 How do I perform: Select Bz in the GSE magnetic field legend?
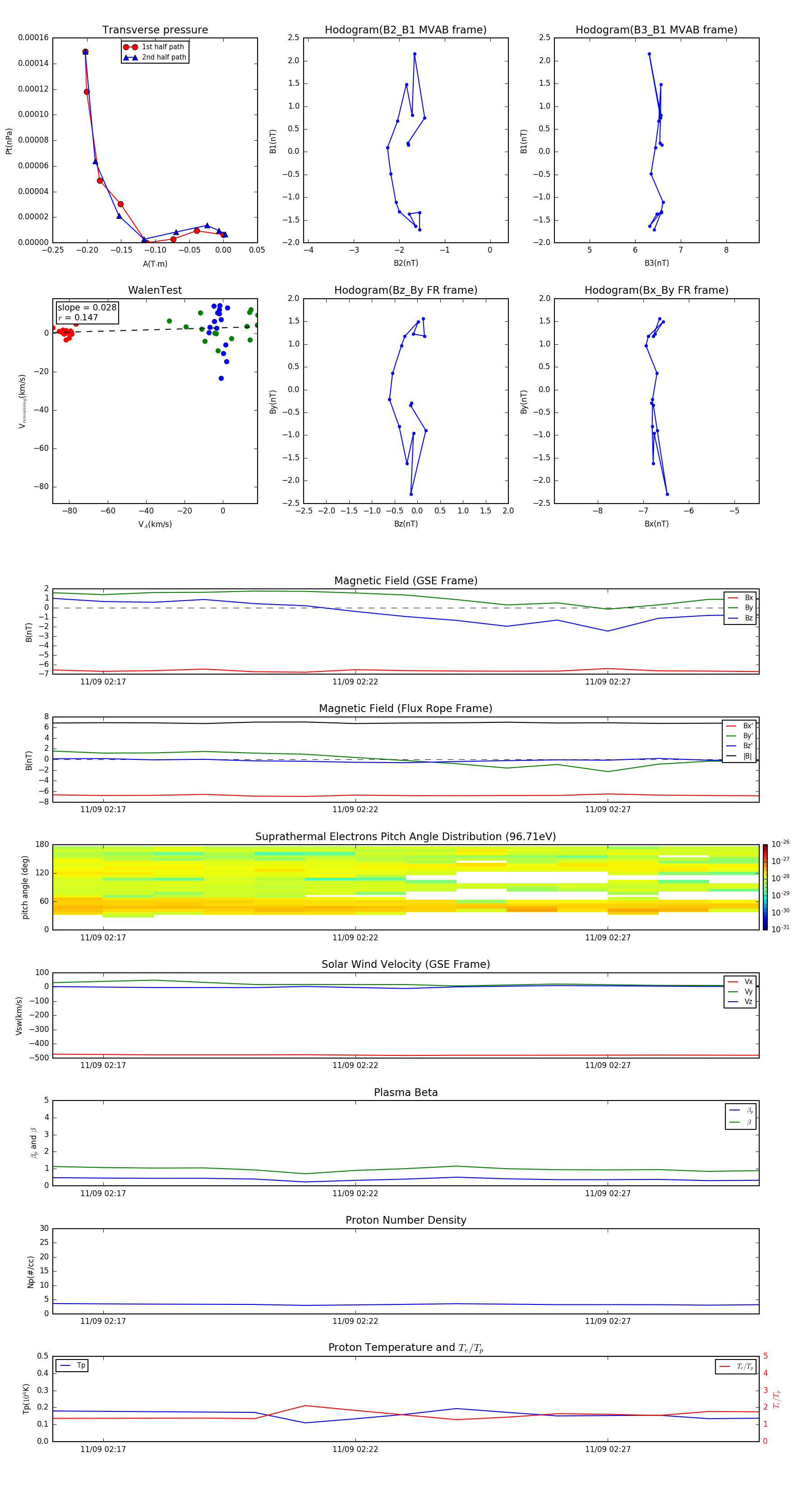point(740,619)
